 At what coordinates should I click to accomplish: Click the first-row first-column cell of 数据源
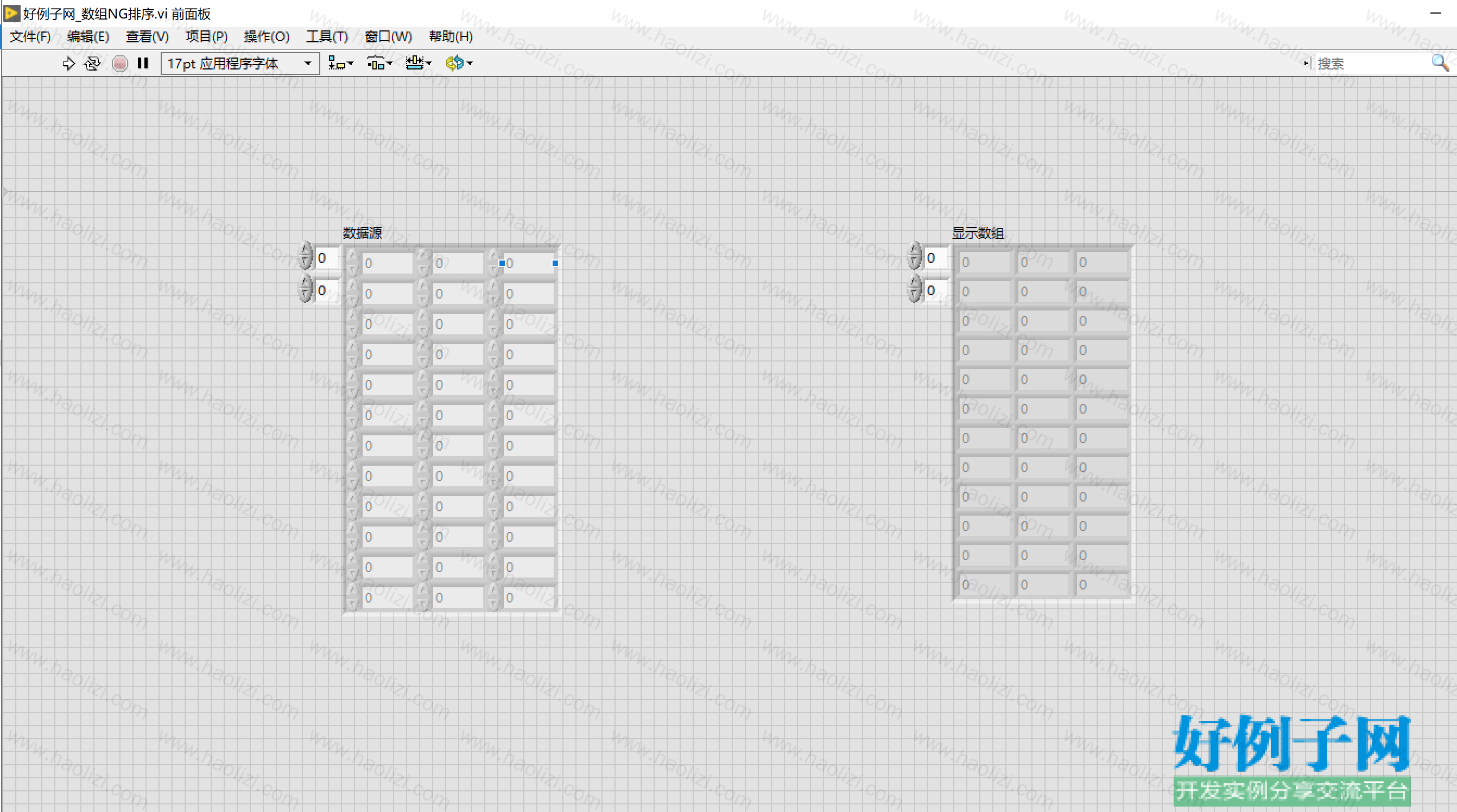coord(387,263)
